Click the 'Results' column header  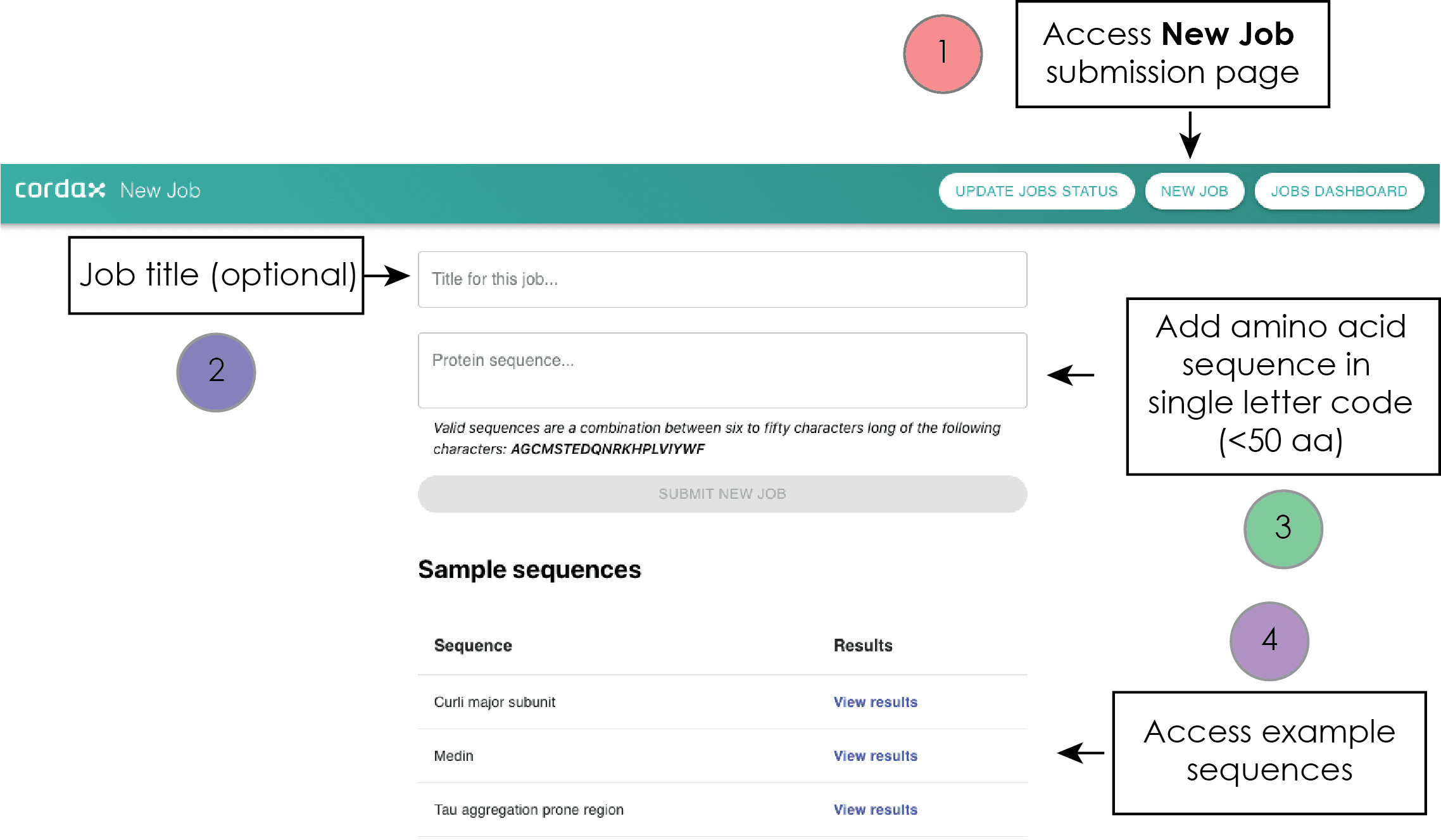click(x=863, y=646)
